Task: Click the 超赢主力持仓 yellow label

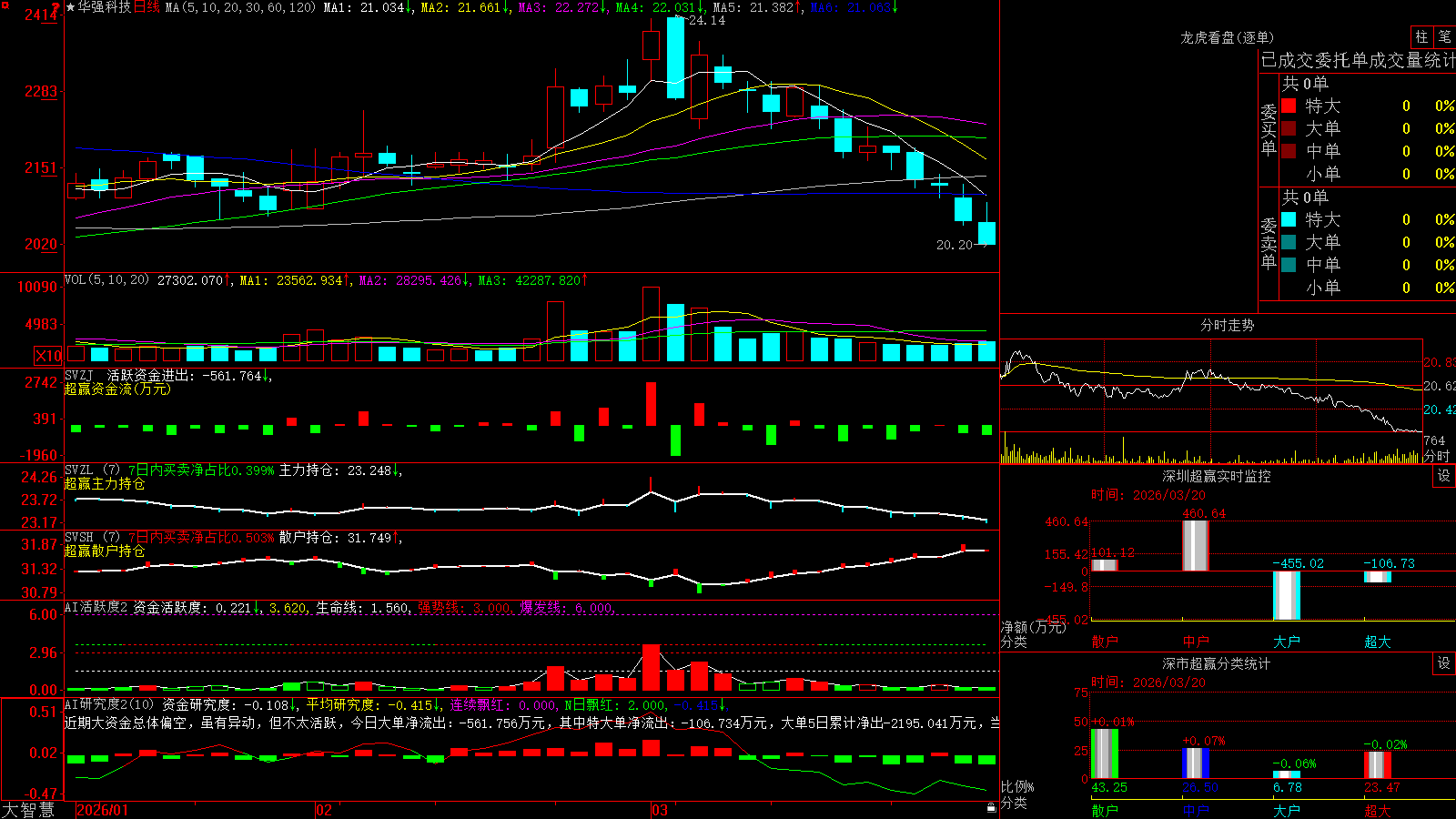Action: coord(105,483)
